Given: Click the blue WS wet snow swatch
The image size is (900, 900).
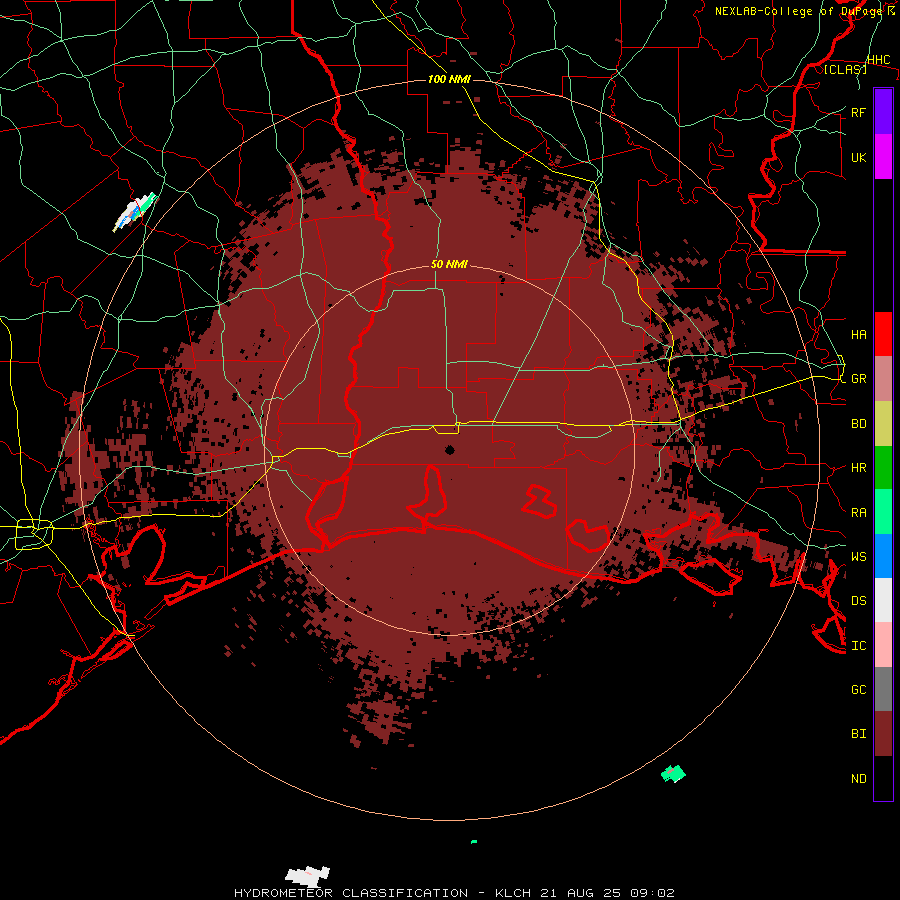Looking at the screenshot, I should [883, 556].
